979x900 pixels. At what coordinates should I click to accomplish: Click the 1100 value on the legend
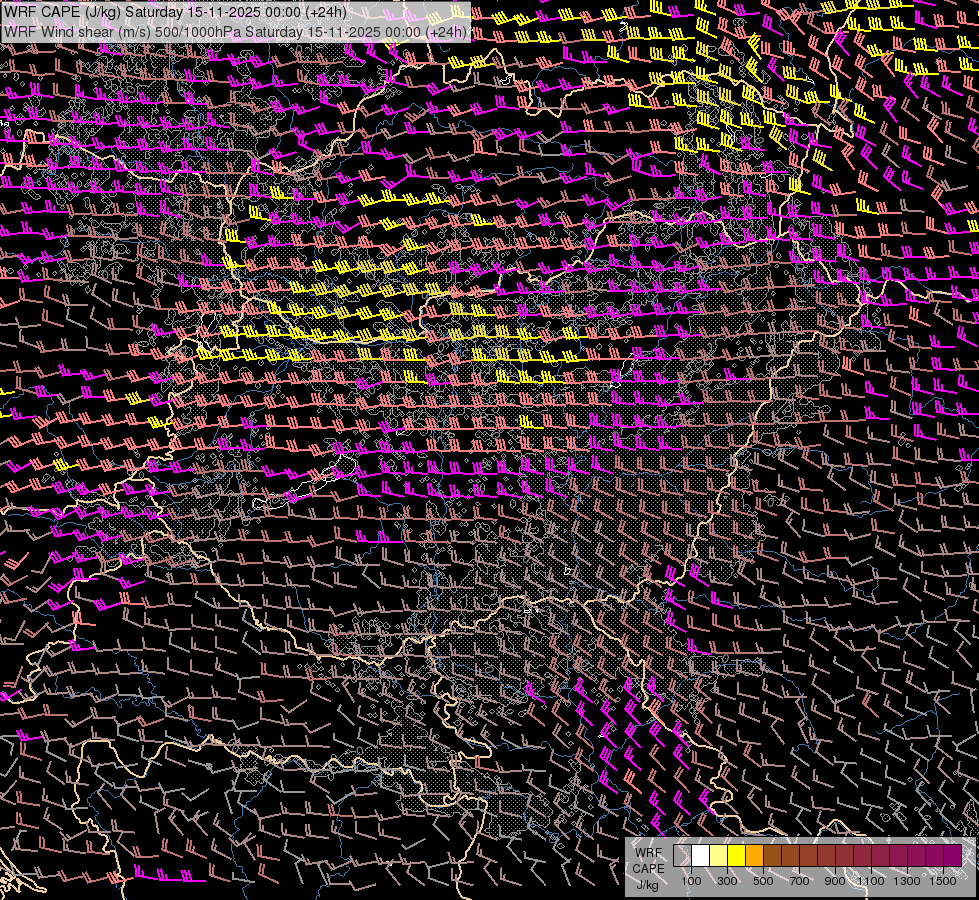click(x=871, y=881)
